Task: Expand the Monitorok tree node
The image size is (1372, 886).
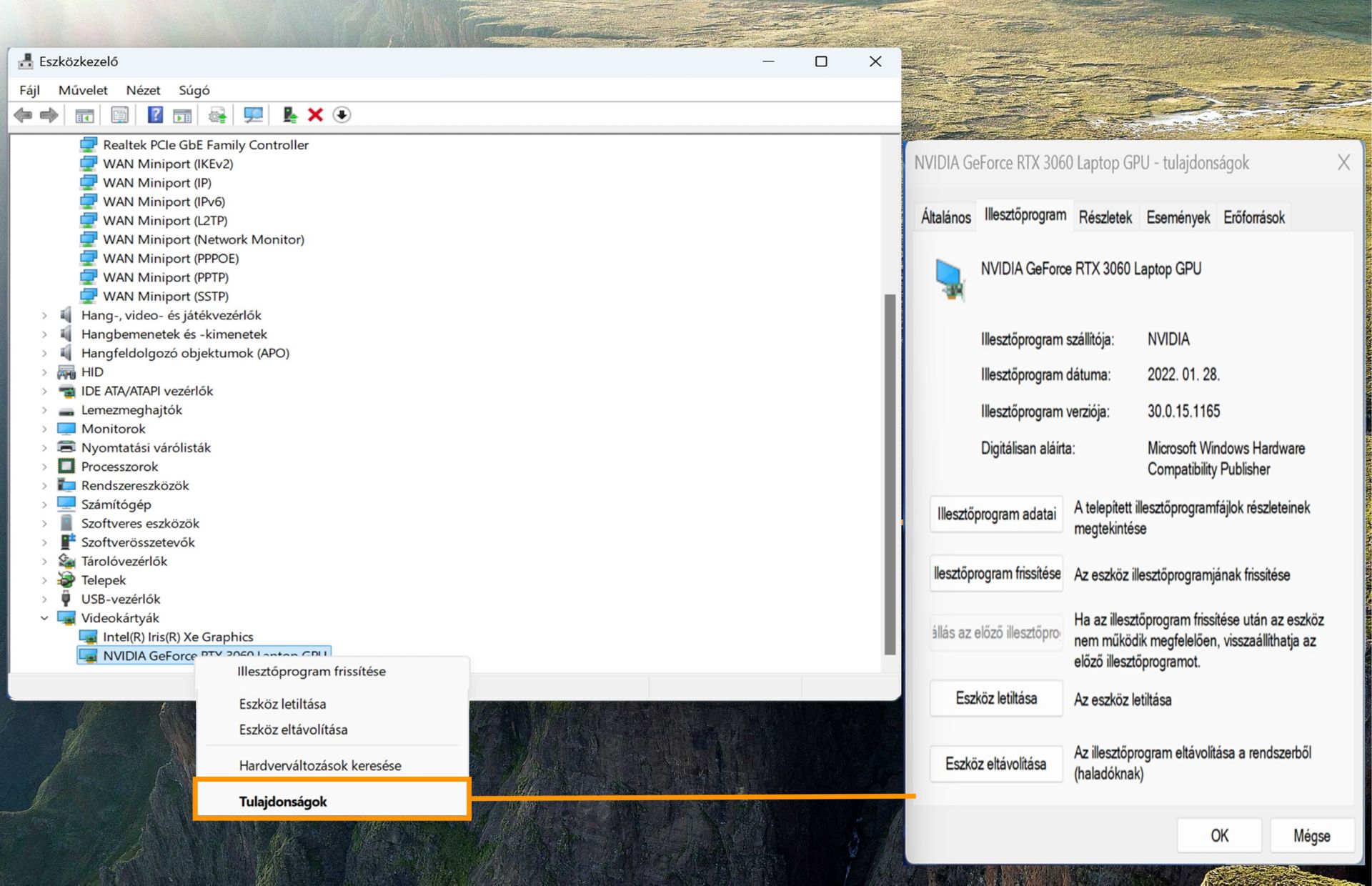Action: click(44, 429)
